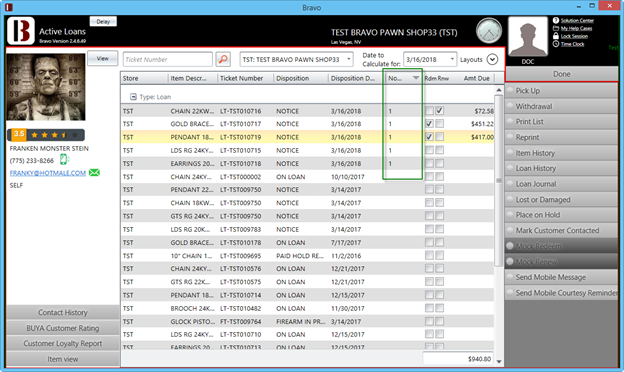Select the Withdrawal menu option
Screen dimensions: 624x372
tap(562, 106)
